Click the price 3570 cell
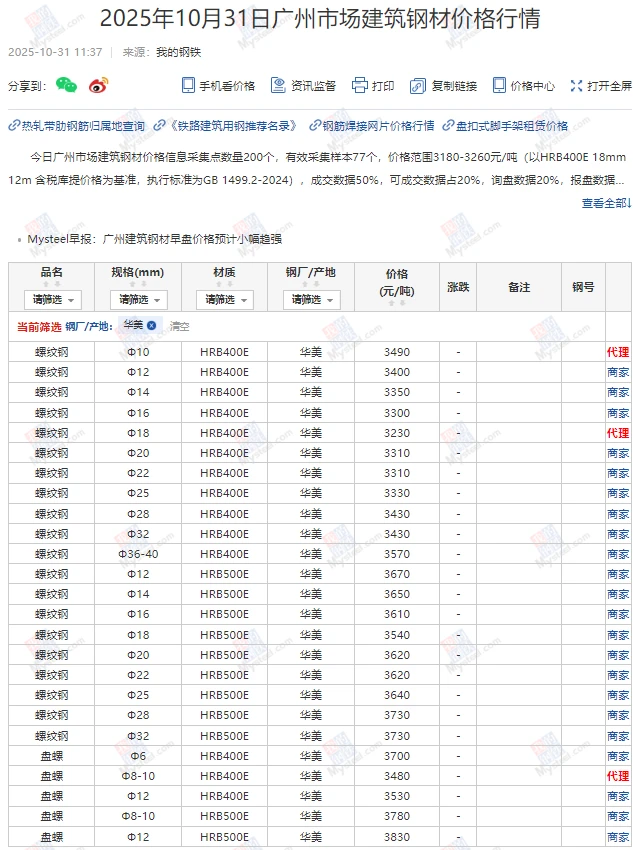Image resolution: width=633 pixels, height=850 pixels. pyautogui.click(x=397, y=554)
